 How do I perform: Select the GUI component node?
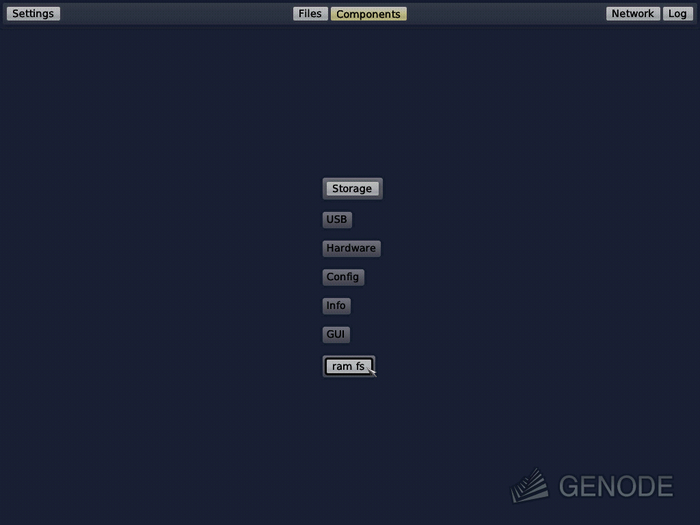click(x=336, y=335)
